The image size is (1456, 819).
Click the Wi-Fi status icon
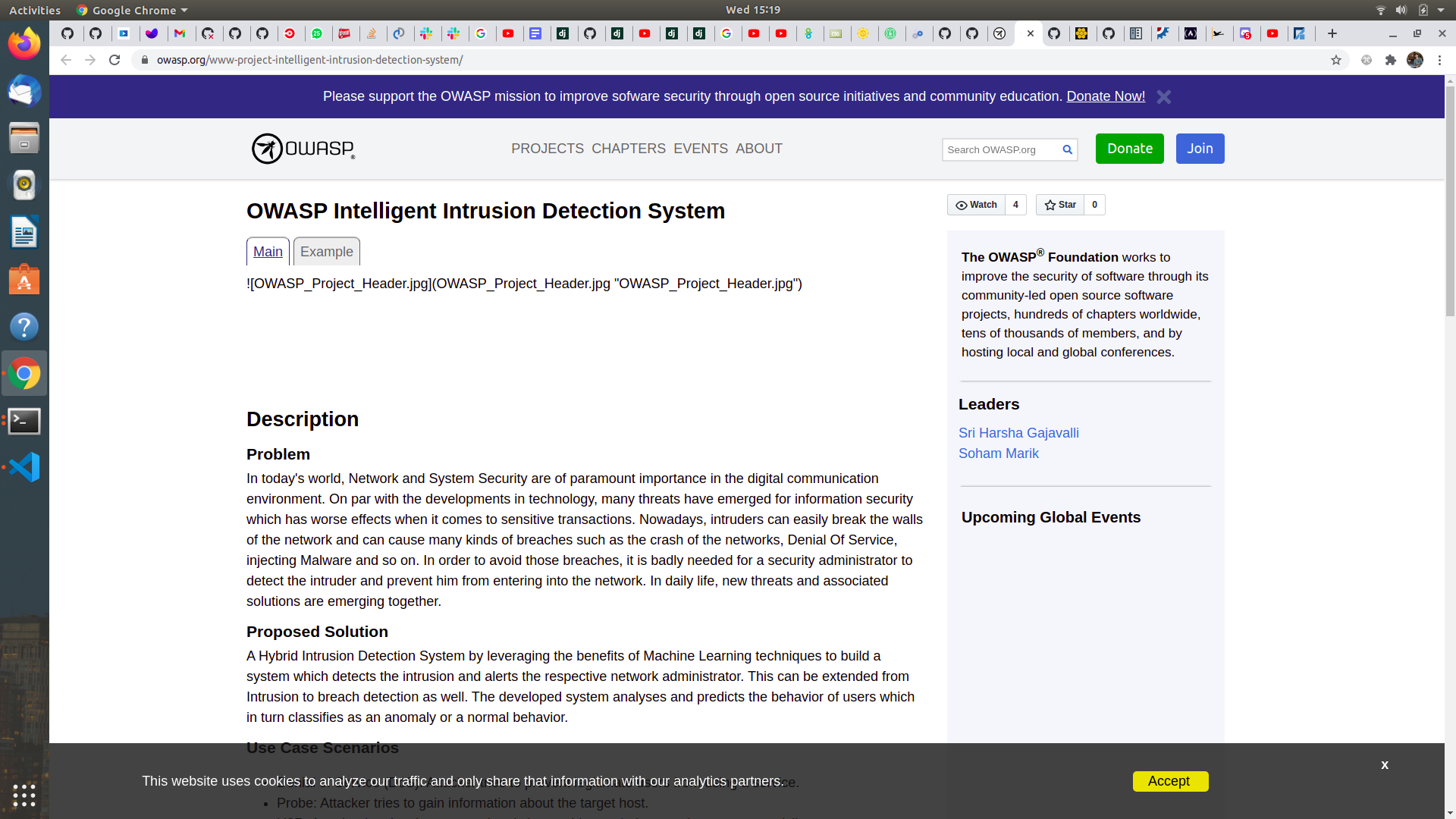[x=1381, y=10]
